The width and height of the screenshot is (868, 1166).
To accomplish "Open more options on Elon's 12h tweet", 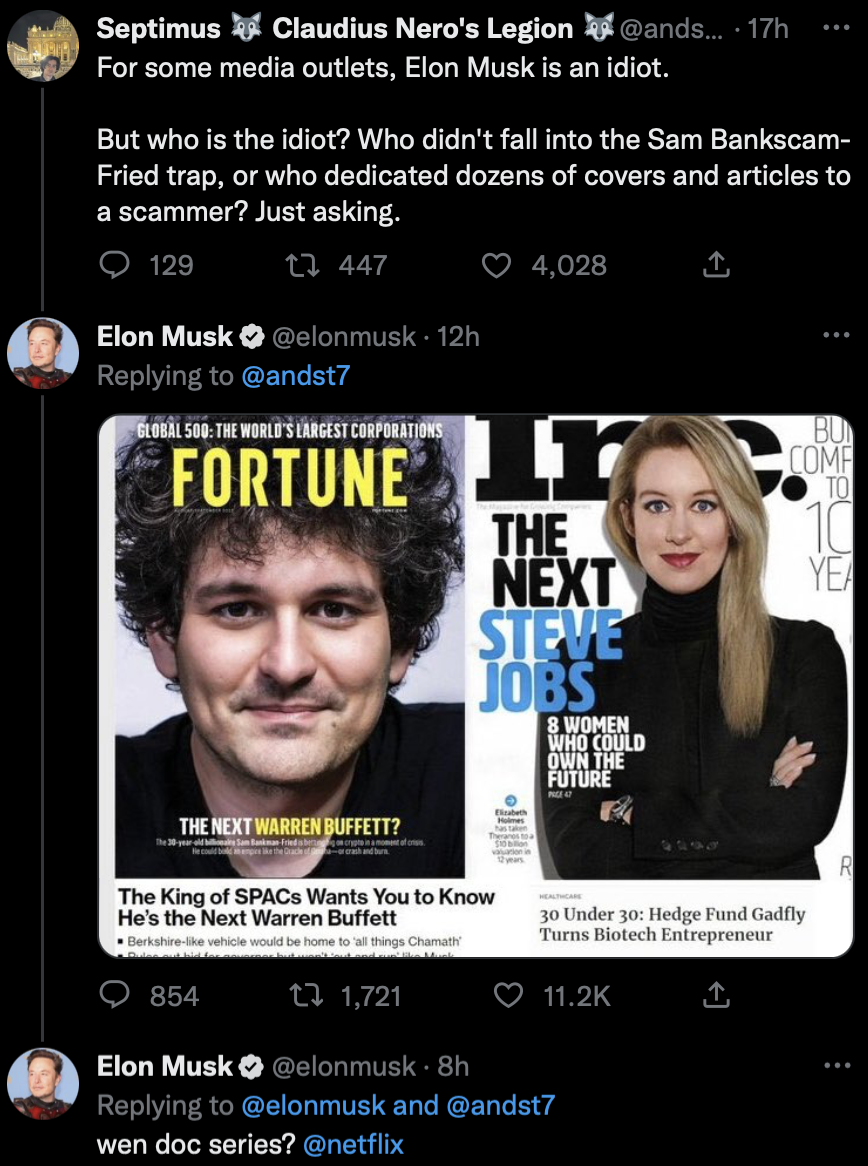I will [x=832, y=337].
